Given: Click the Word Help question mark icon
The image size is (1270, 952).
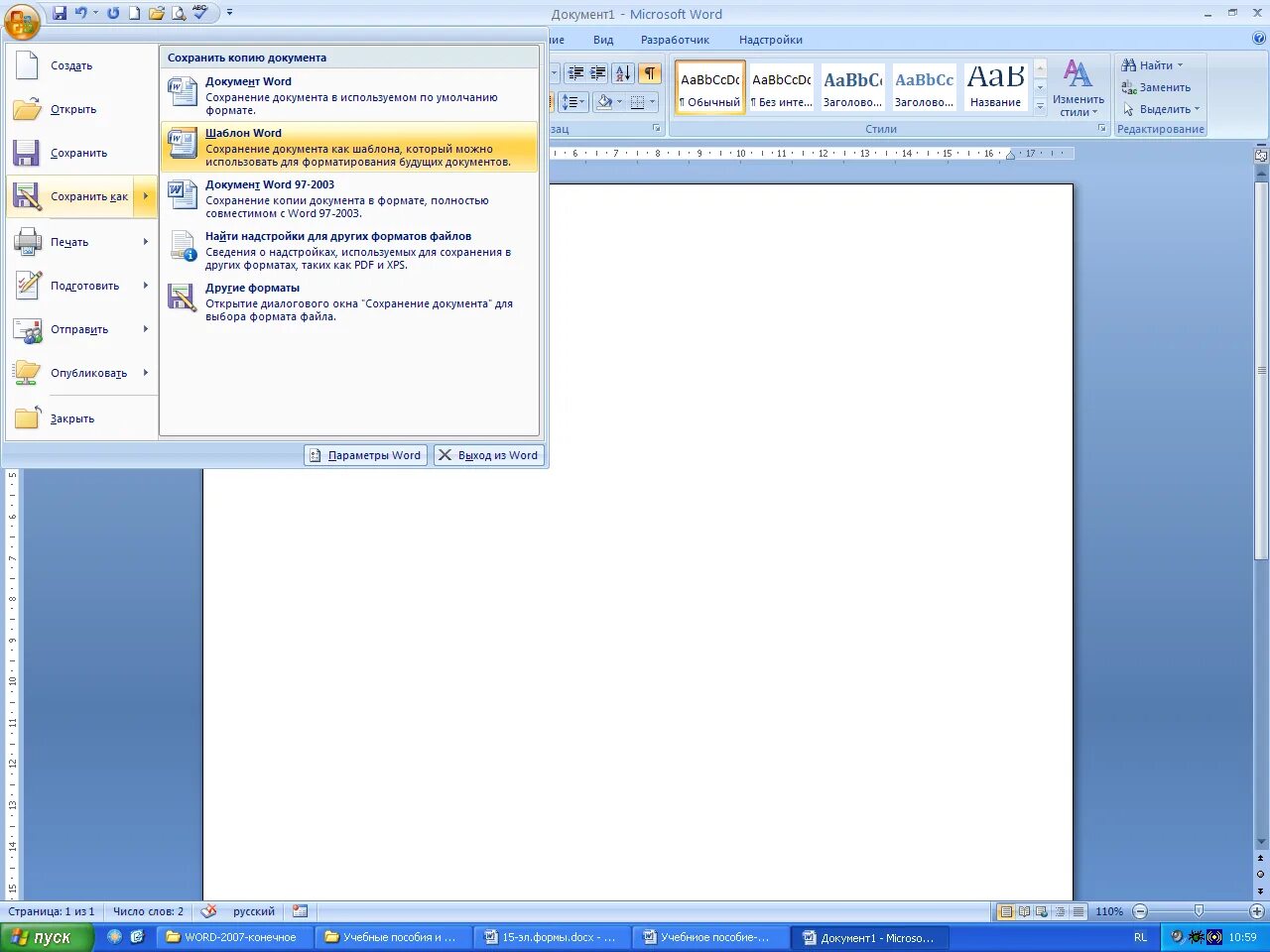Looking at the screenshot, I should (x=1259, y=39).
